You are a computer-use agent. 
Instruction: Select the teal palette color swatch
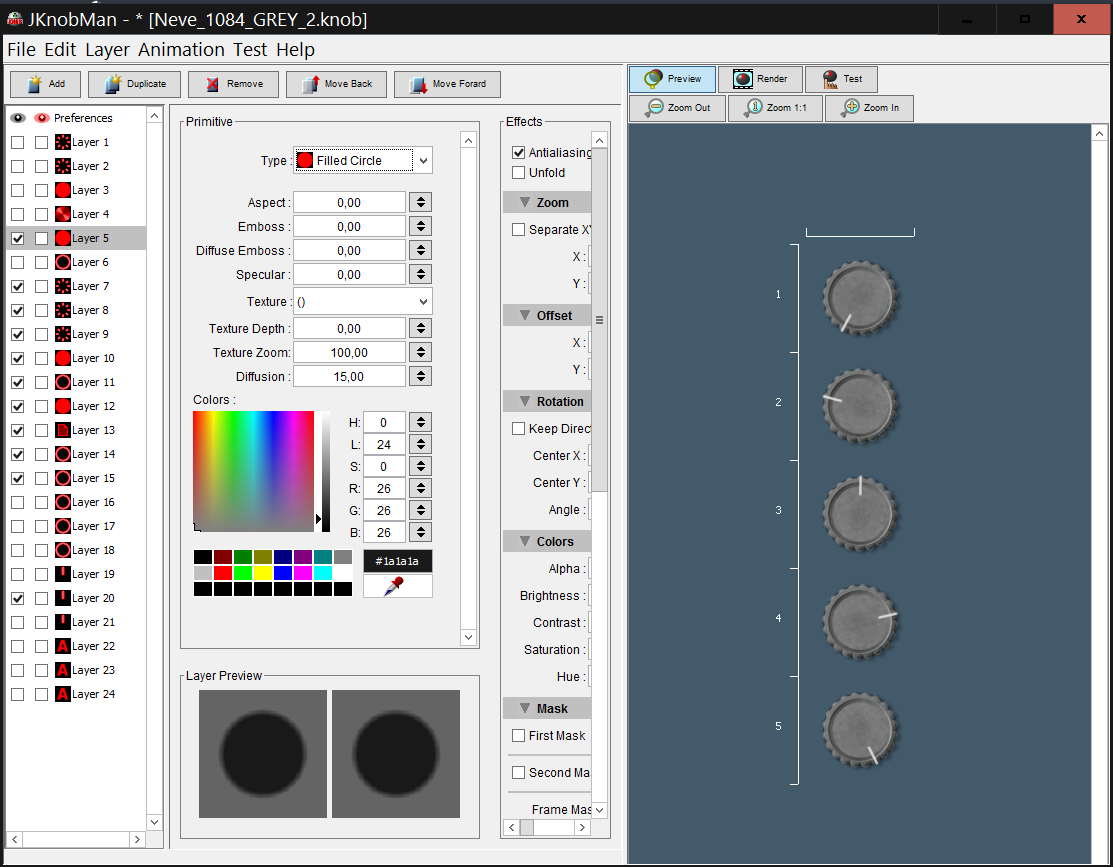(x=323, y=557)
